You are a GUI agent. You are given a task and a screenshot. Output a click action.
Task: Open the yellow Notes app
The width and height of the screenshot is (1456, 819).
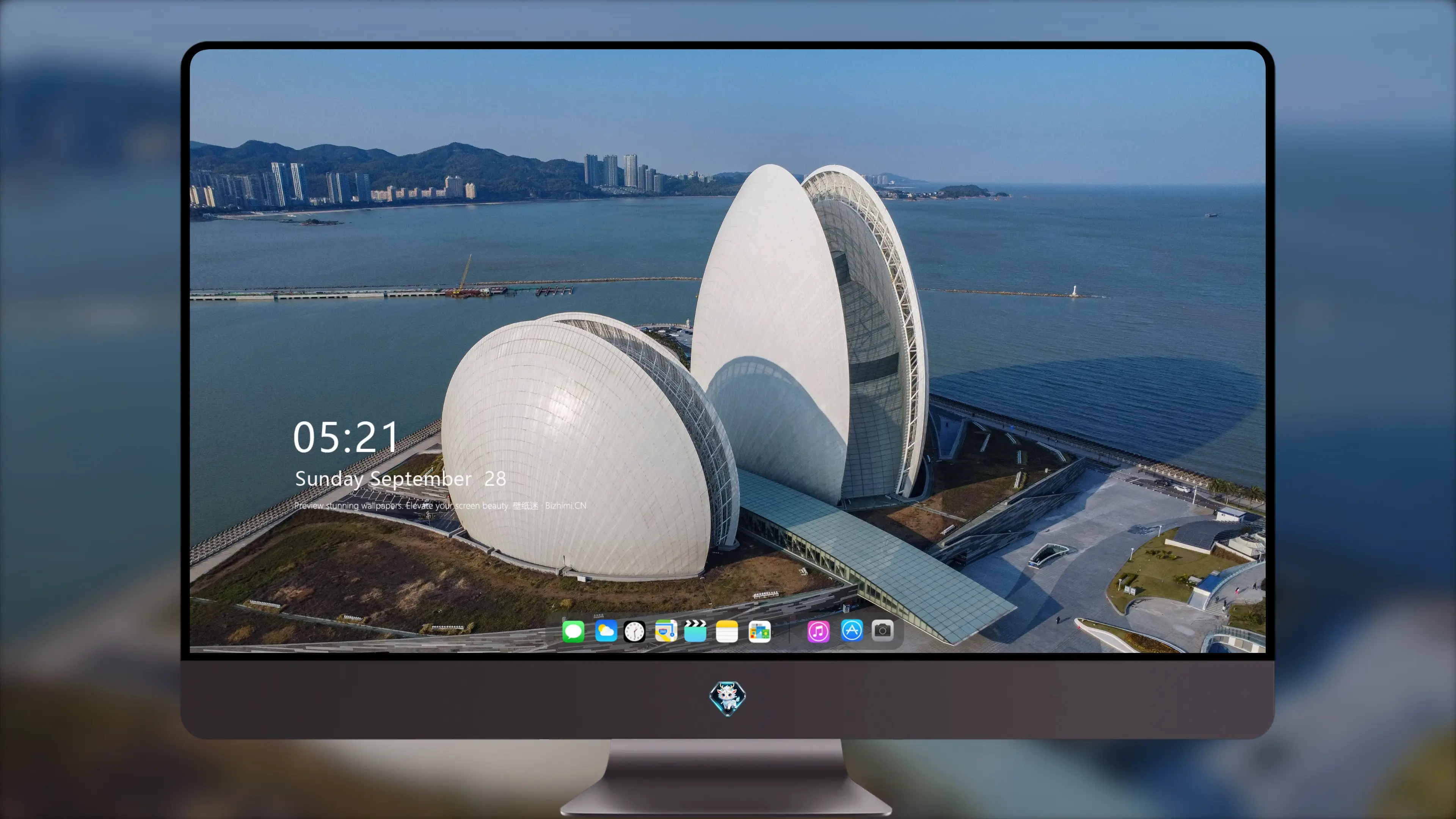click(x=727, y=631)
